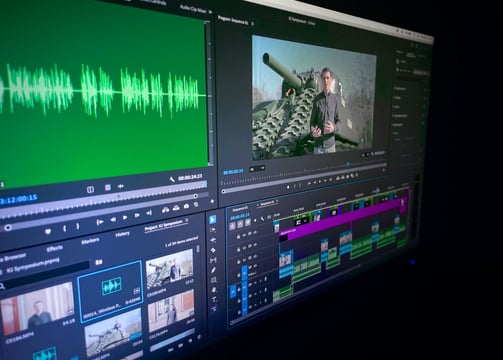This screenshot has width=503, height=360.
Task: Export frame with Source Monitor camera icon
Action: tap(186, 206)
